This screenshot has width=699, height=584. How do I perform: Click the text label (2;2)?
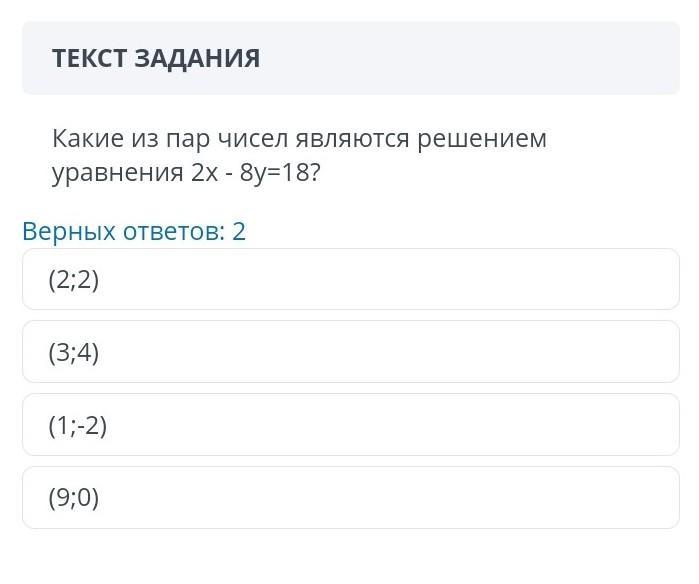(74, 280)
